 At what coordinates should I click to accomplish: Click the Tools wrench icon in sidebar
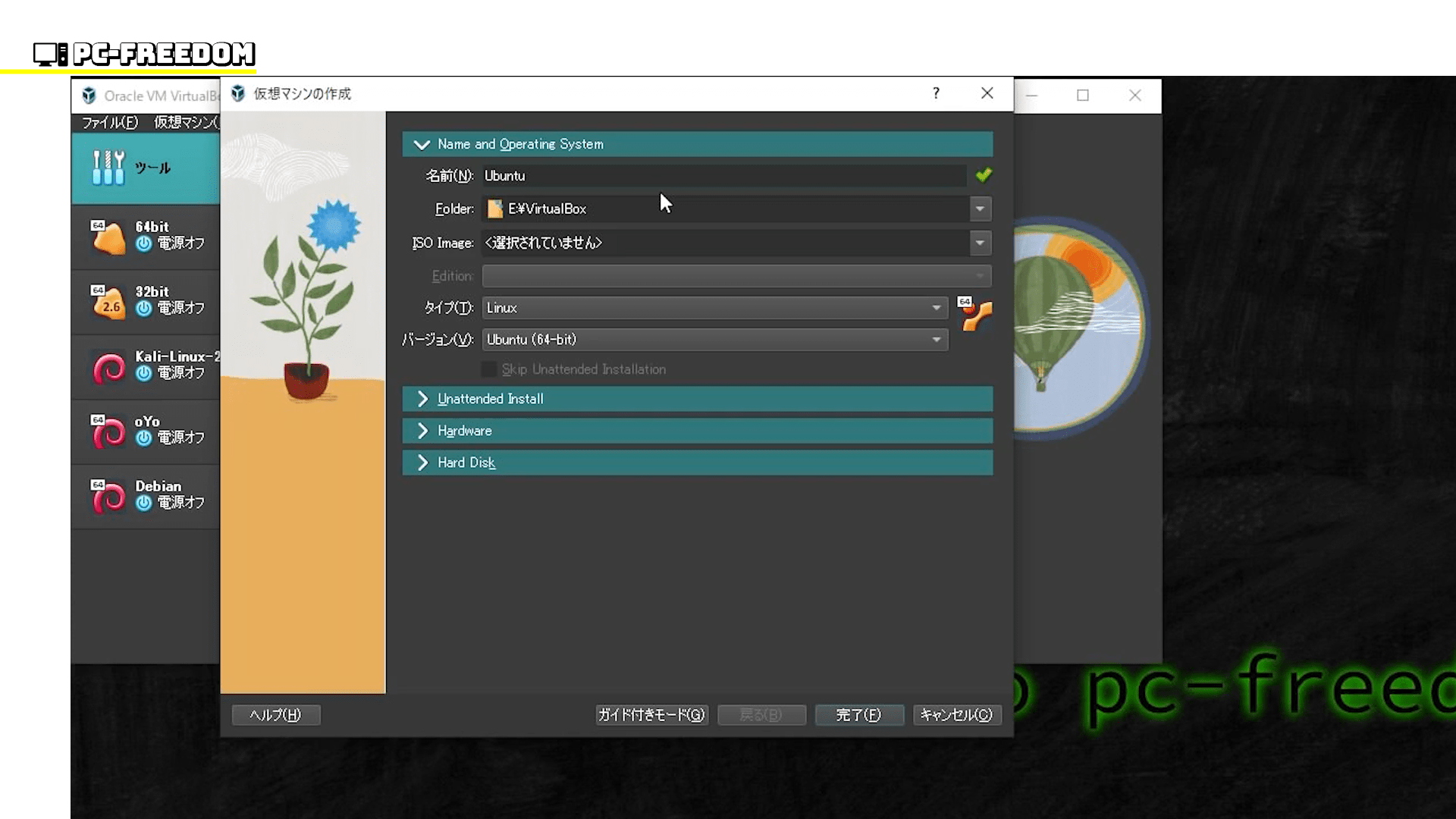108,168
